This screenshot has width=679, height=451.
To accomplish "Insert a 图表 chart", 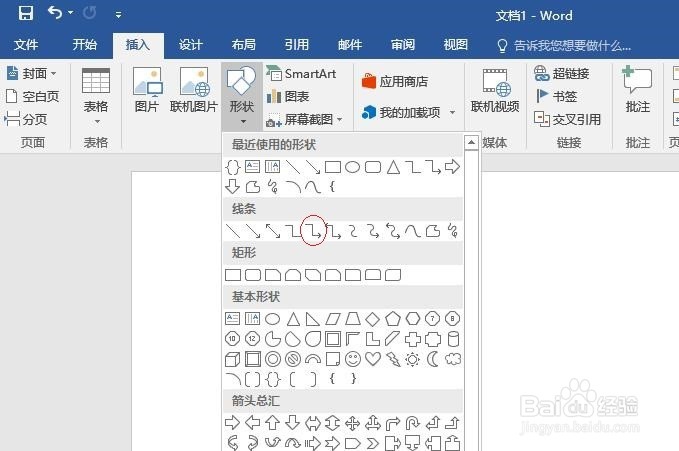I will point(288,96).
